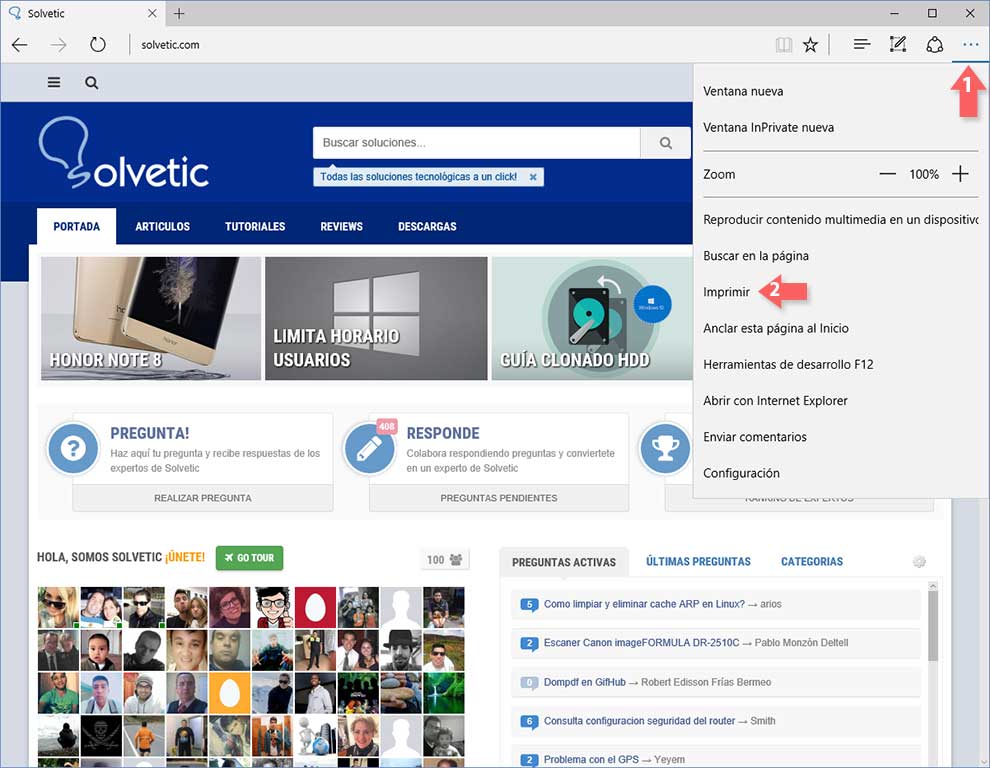
Task: Switch to CATEGORIAS tab
Action: 812,561
